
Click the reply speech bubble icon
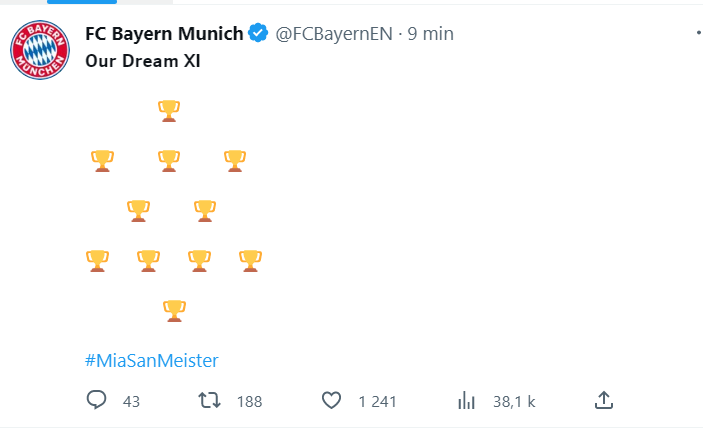pyautogui.click(x=97, y=401)
